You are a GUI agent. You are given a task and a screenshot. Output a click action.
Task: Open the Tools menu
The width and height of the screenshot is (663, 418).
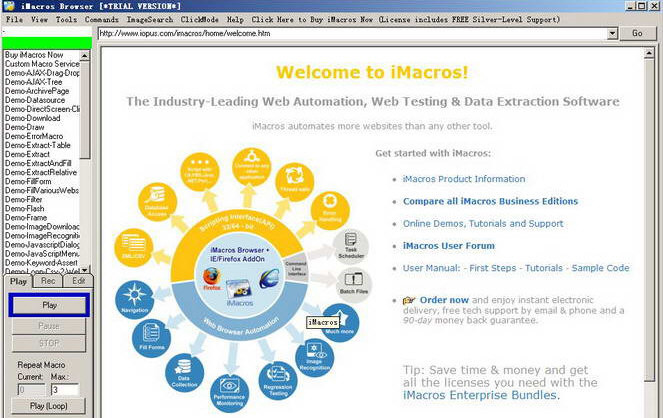click(x=66, y=19)
